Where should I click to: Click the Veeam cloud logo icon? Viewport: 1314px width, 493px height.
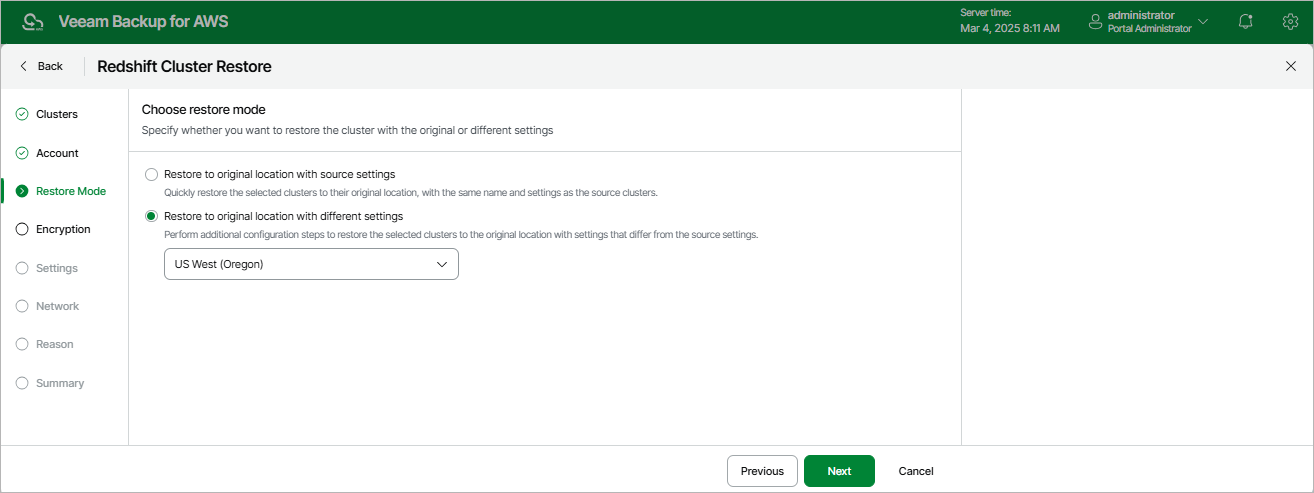pyautogui.click(x=33, y=22)
